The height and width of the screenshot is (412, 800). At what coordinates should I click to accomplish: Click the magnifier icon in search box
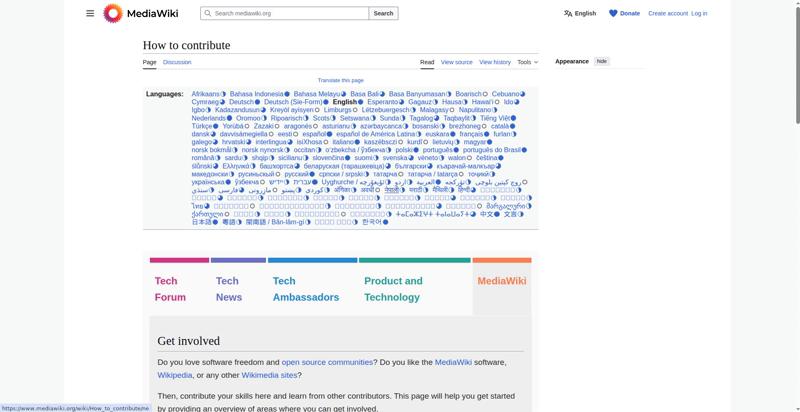(x=207, y=13)
